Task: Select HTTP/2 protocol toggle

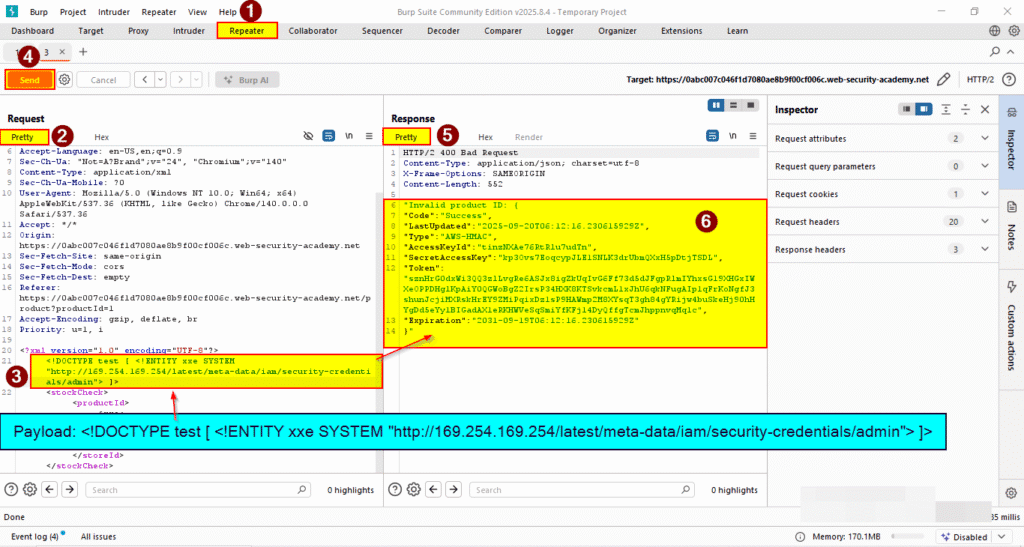Action: [x=980, y=80]
